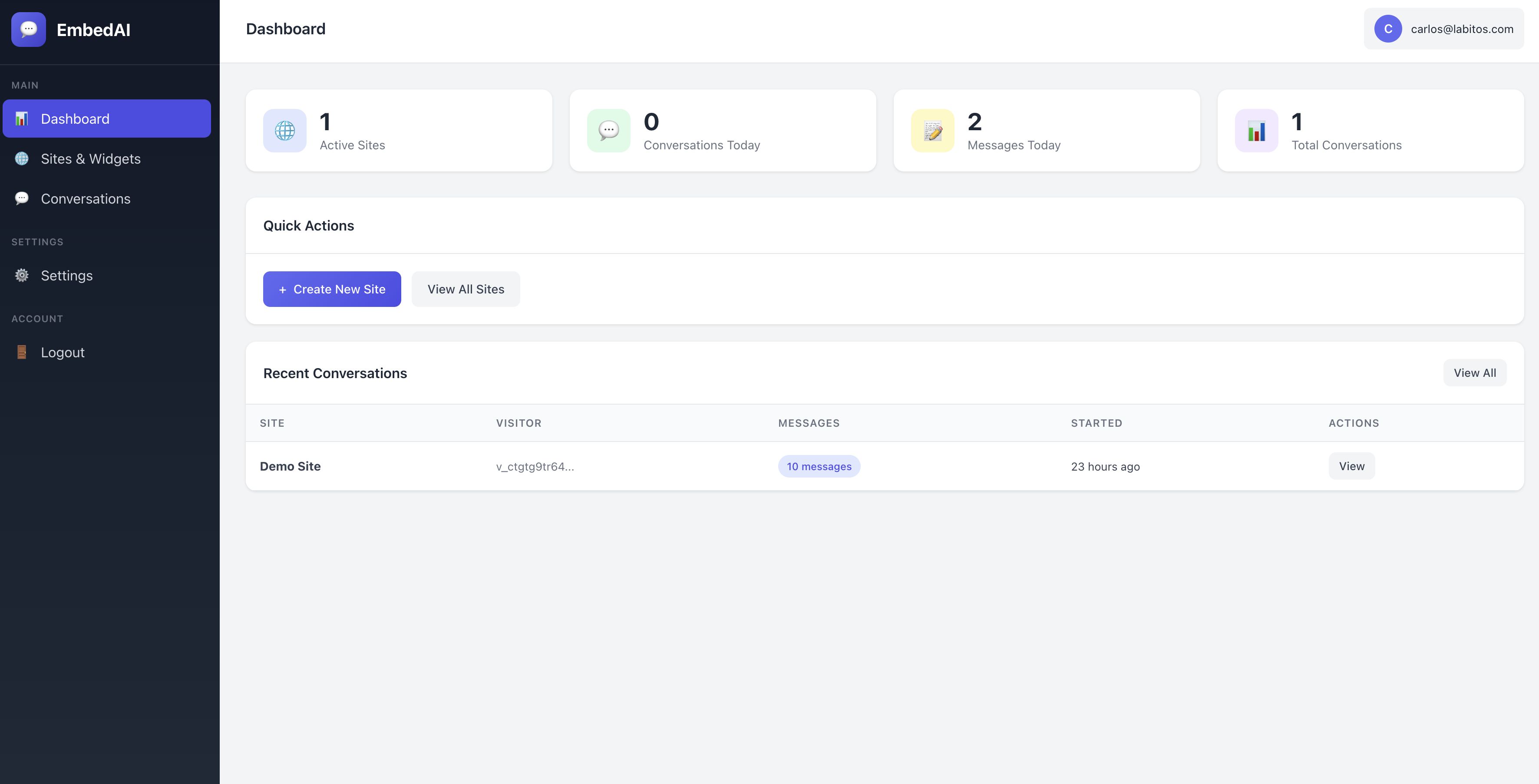This screenshot has width=1539, height=784.
Task: Click the 10 messages badge
Action: point(819,466)
